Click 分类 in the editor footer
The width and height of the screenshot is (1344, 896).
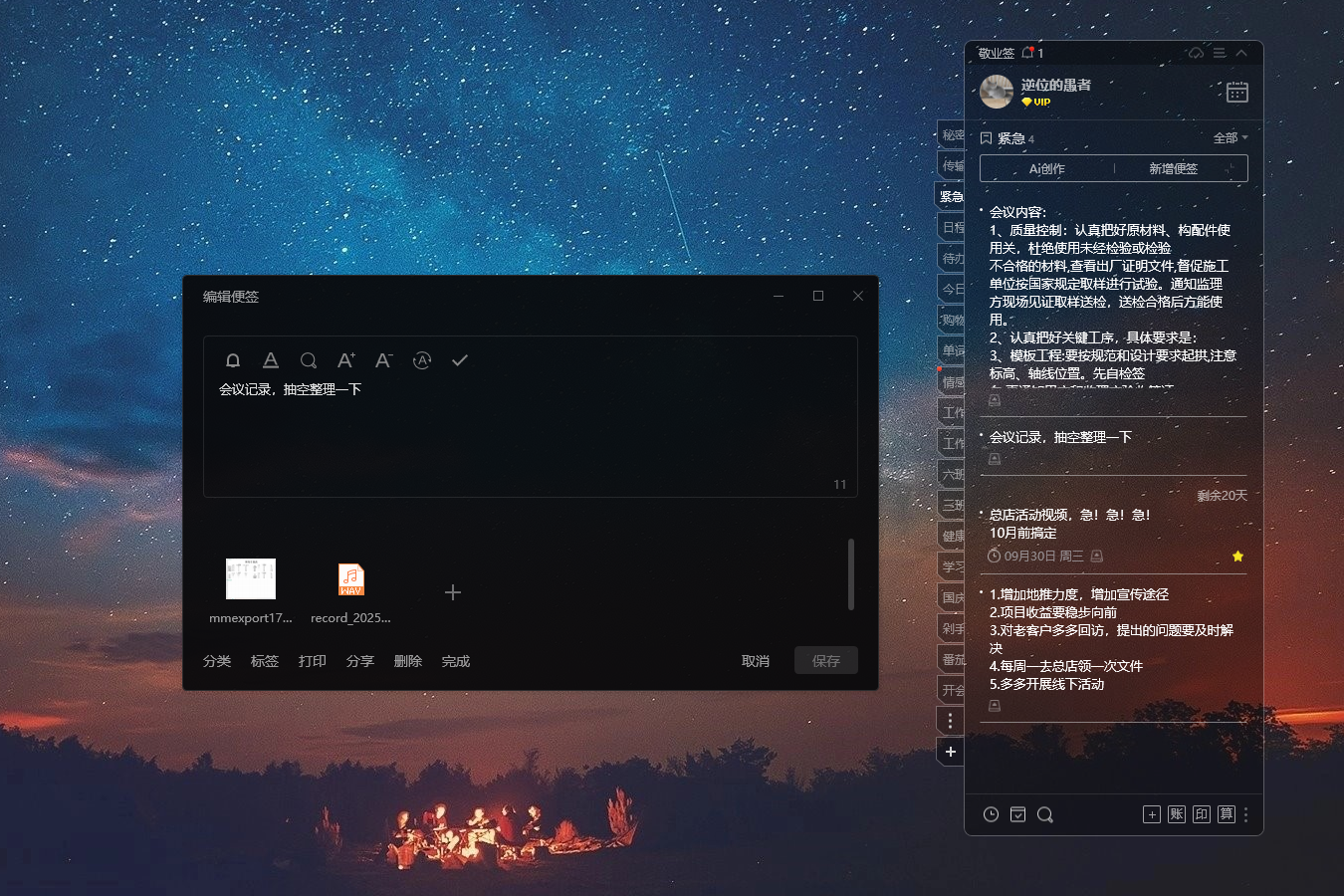(217, 661)
